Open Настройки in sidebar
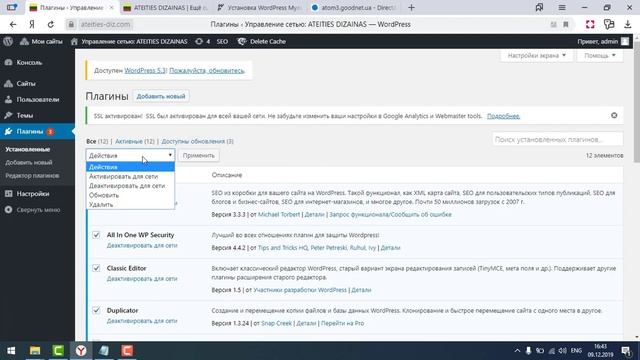The image size is (640, 360). point(33,193)
